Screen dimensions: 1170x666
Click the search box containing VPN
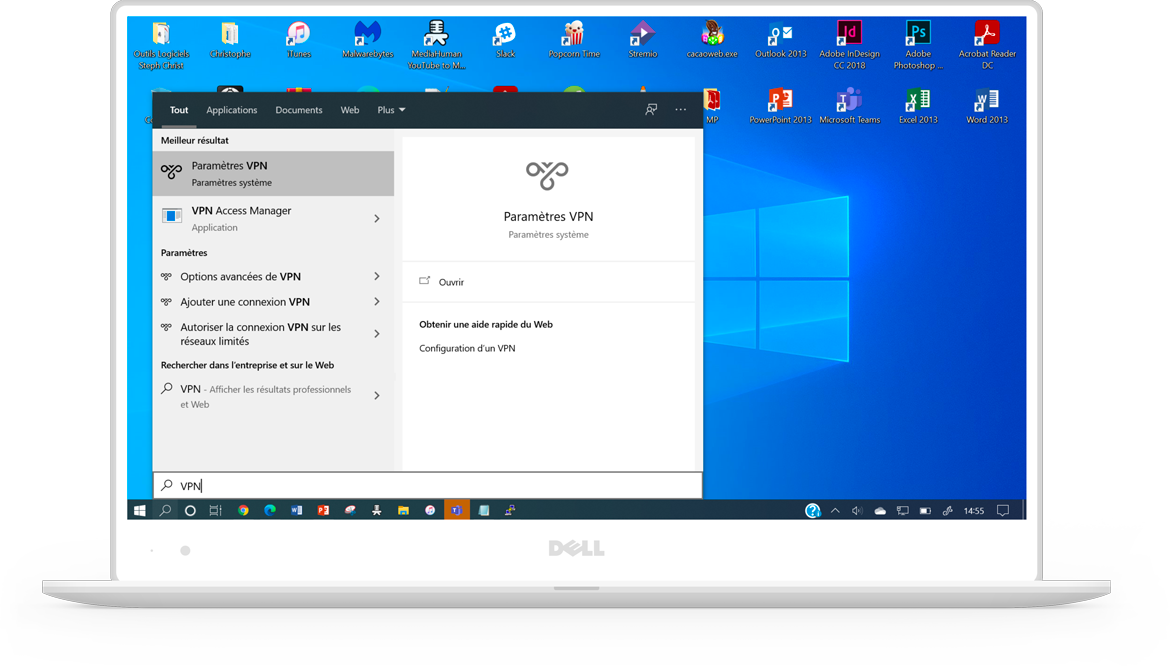[430, 486]
